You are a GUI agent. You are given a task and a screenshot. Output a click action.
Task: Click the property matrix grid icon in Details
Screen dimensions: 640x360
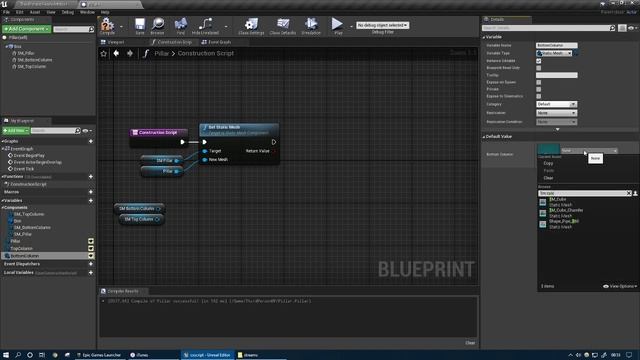622,28
